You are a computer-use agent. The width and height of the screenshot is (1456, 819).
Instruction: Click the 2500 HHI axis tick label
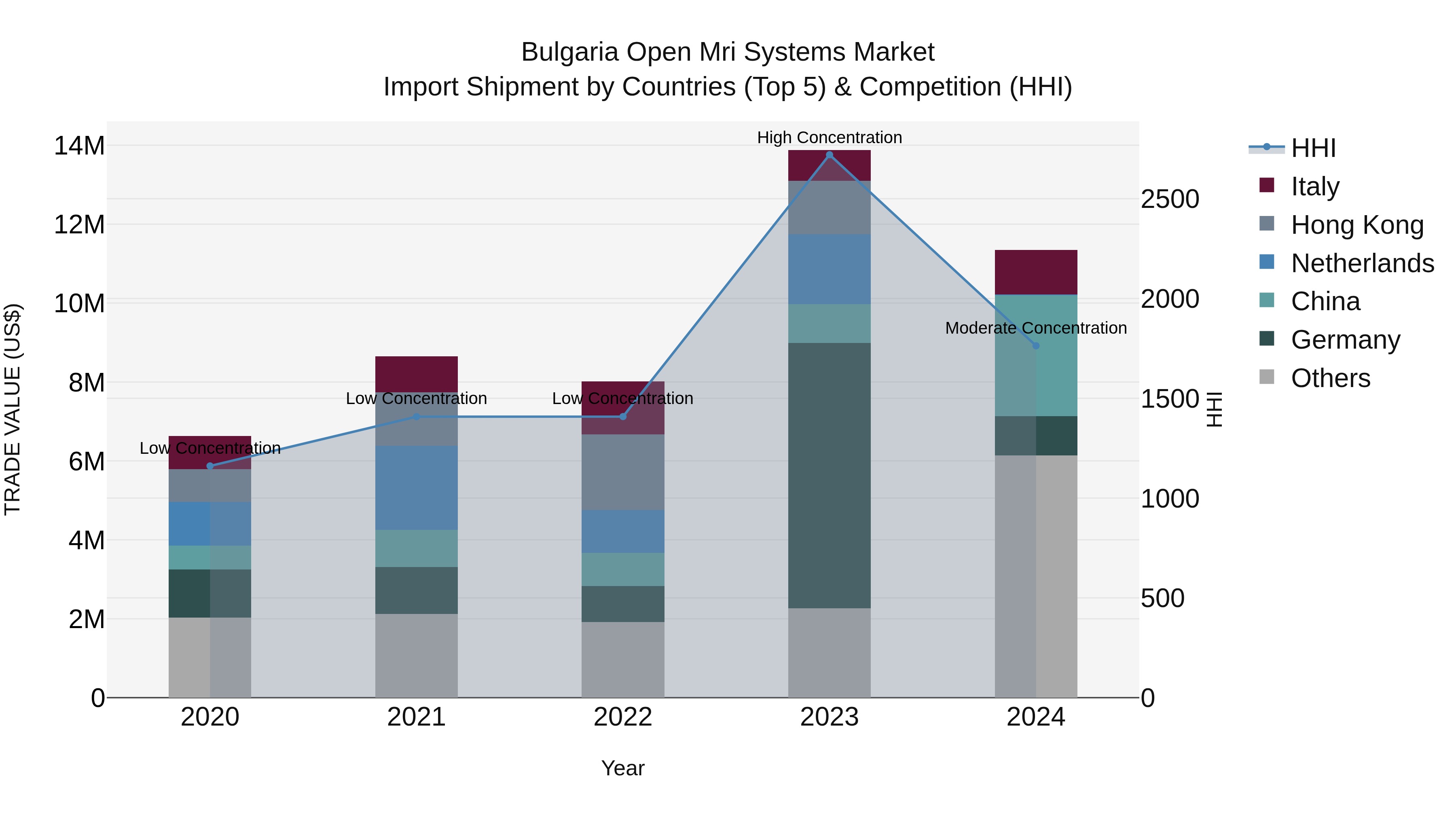[1170, 199]
